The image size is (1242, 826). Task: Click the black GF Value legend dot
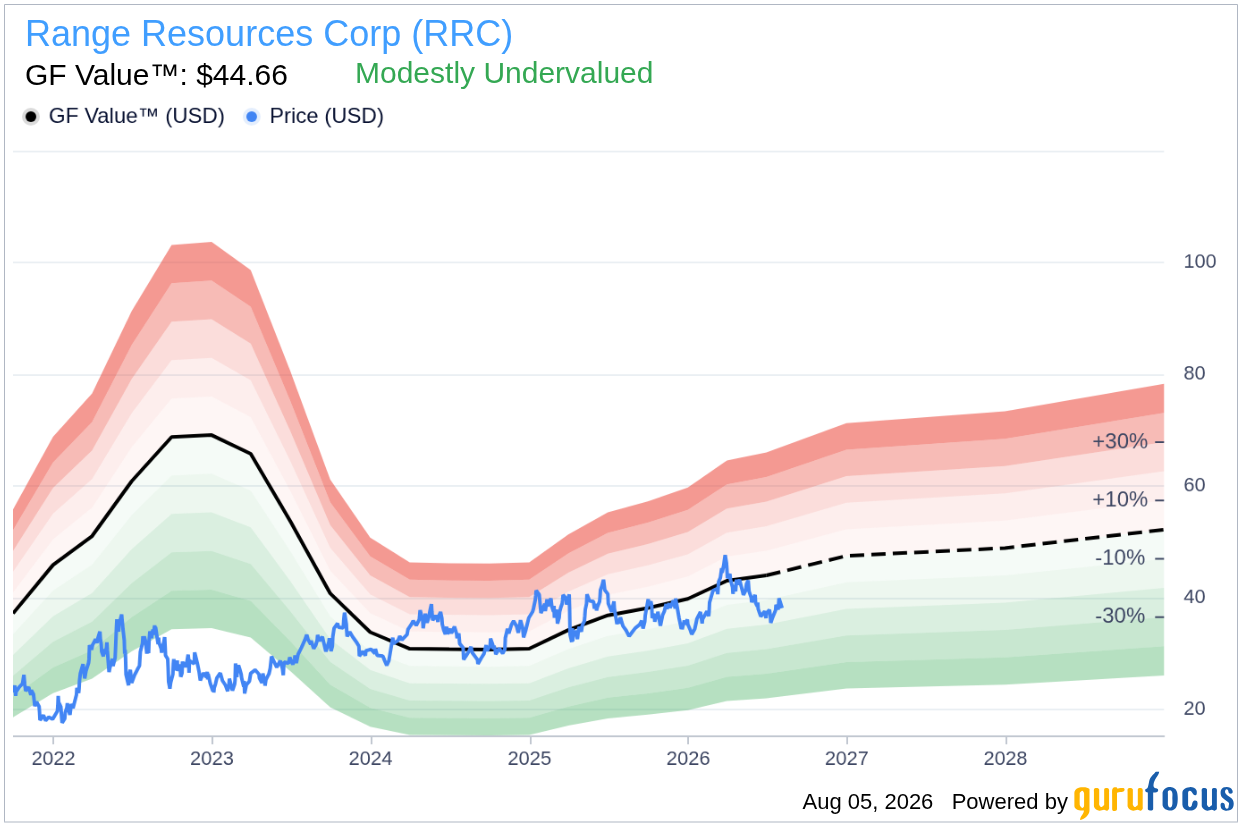[31, 117]
